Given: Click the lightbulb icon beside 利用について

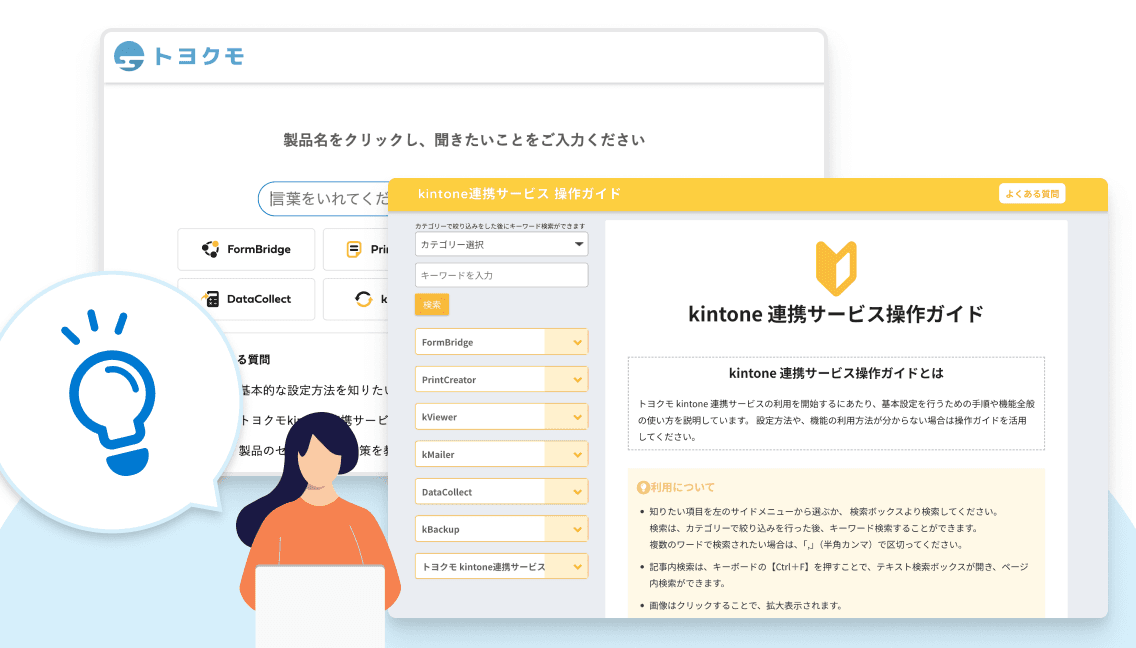Looking at the screenshot, I should pyautogui.click(x=643, y=488).
